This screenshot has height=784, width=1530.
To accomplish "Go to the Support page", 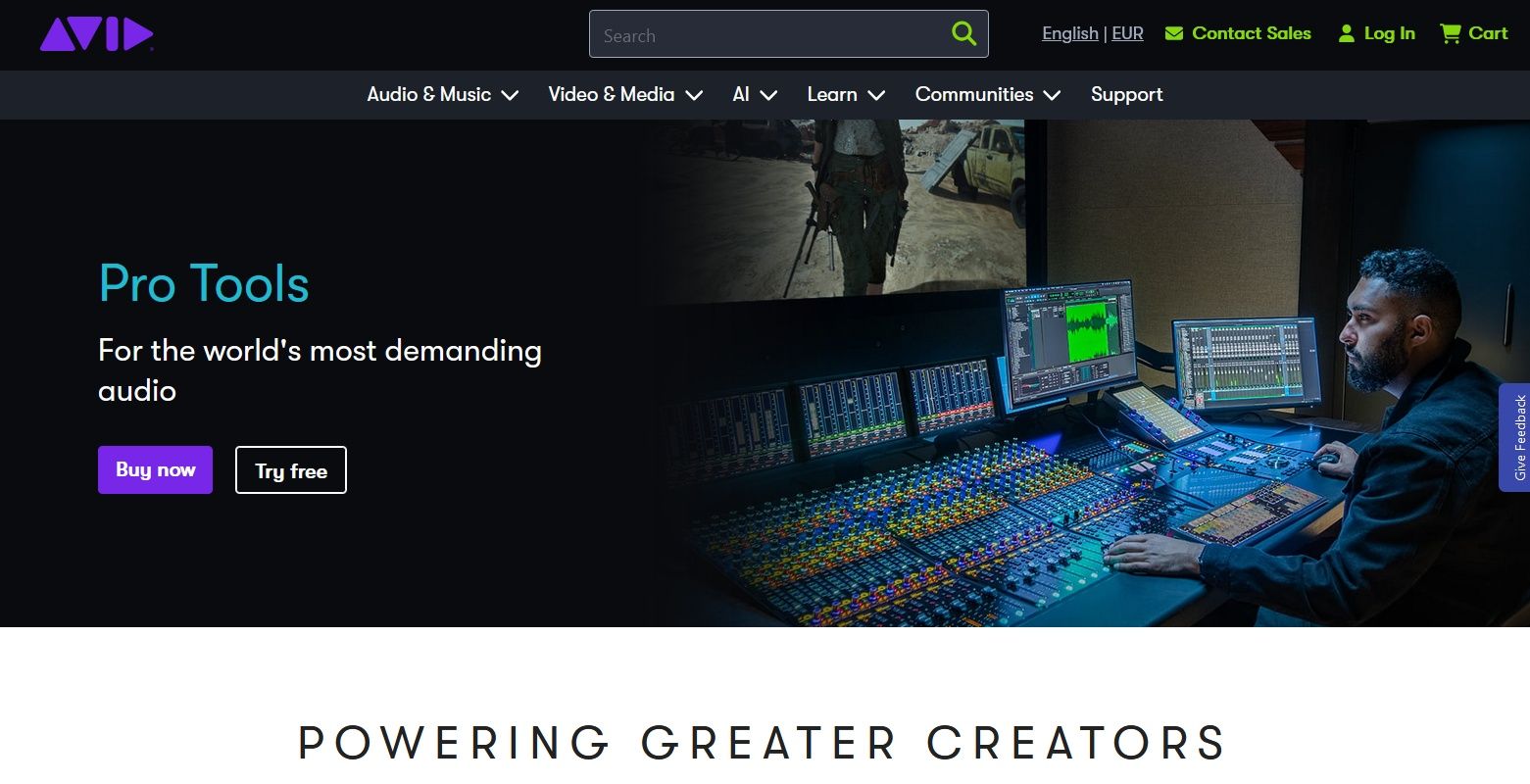I will point(1126,94).
